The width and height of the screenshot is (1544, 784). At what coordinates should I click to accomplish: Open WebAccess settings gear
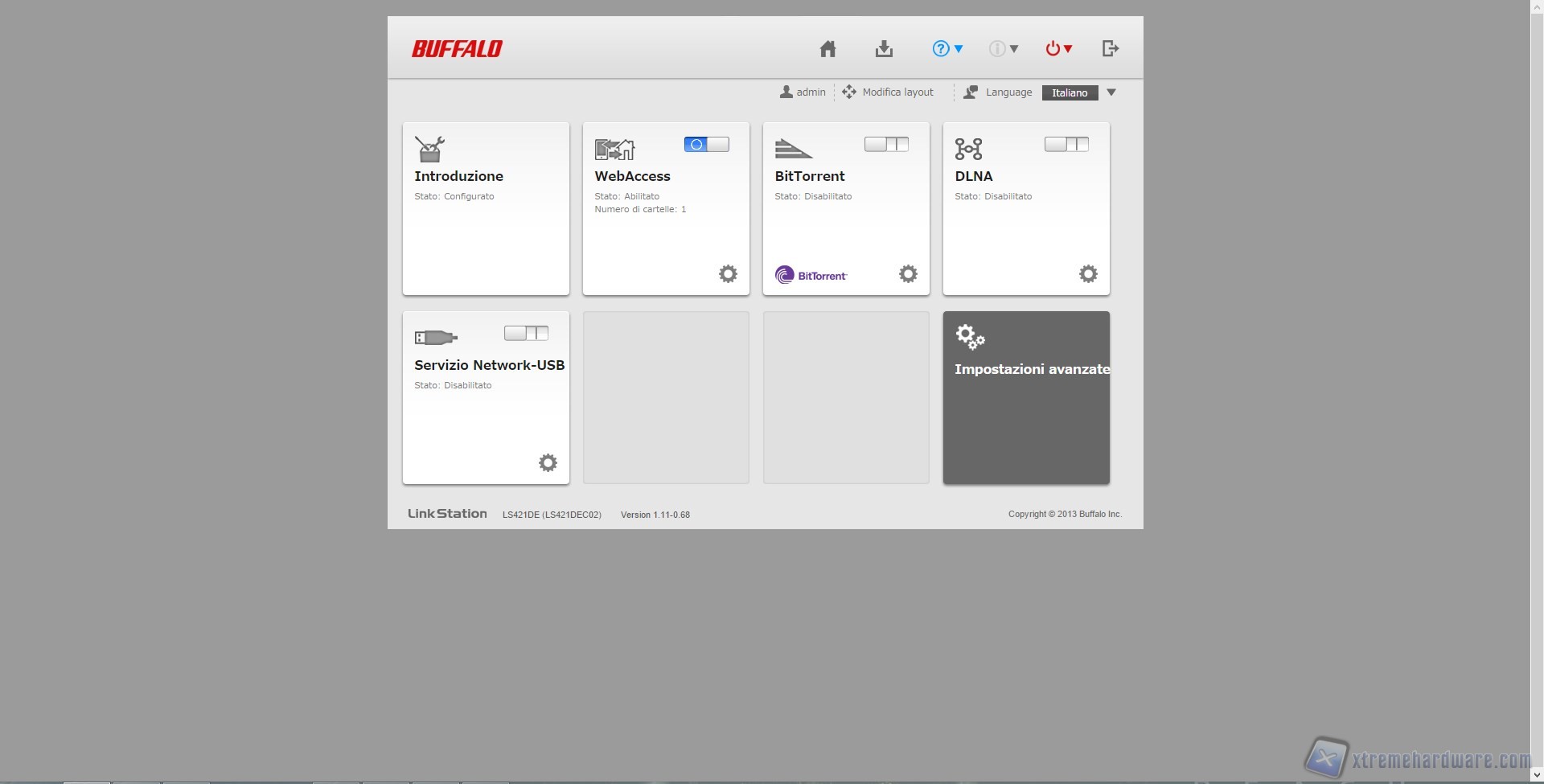(x=728, y=274)
